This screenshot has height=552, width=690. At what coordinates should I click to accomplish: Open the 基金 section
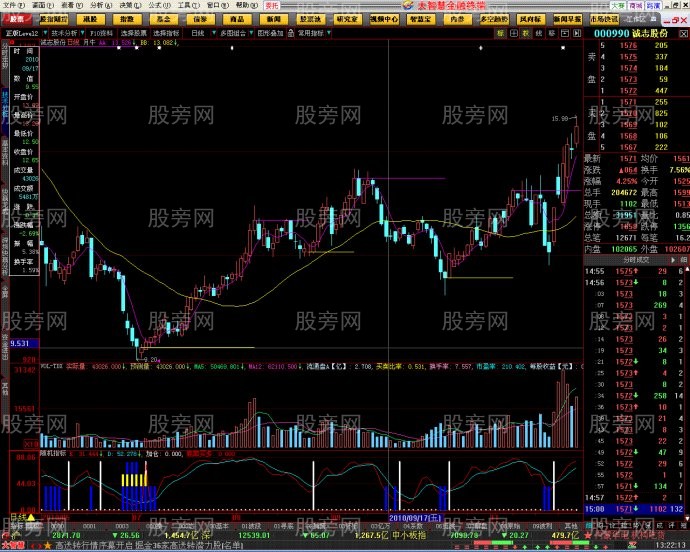(164, 19)
